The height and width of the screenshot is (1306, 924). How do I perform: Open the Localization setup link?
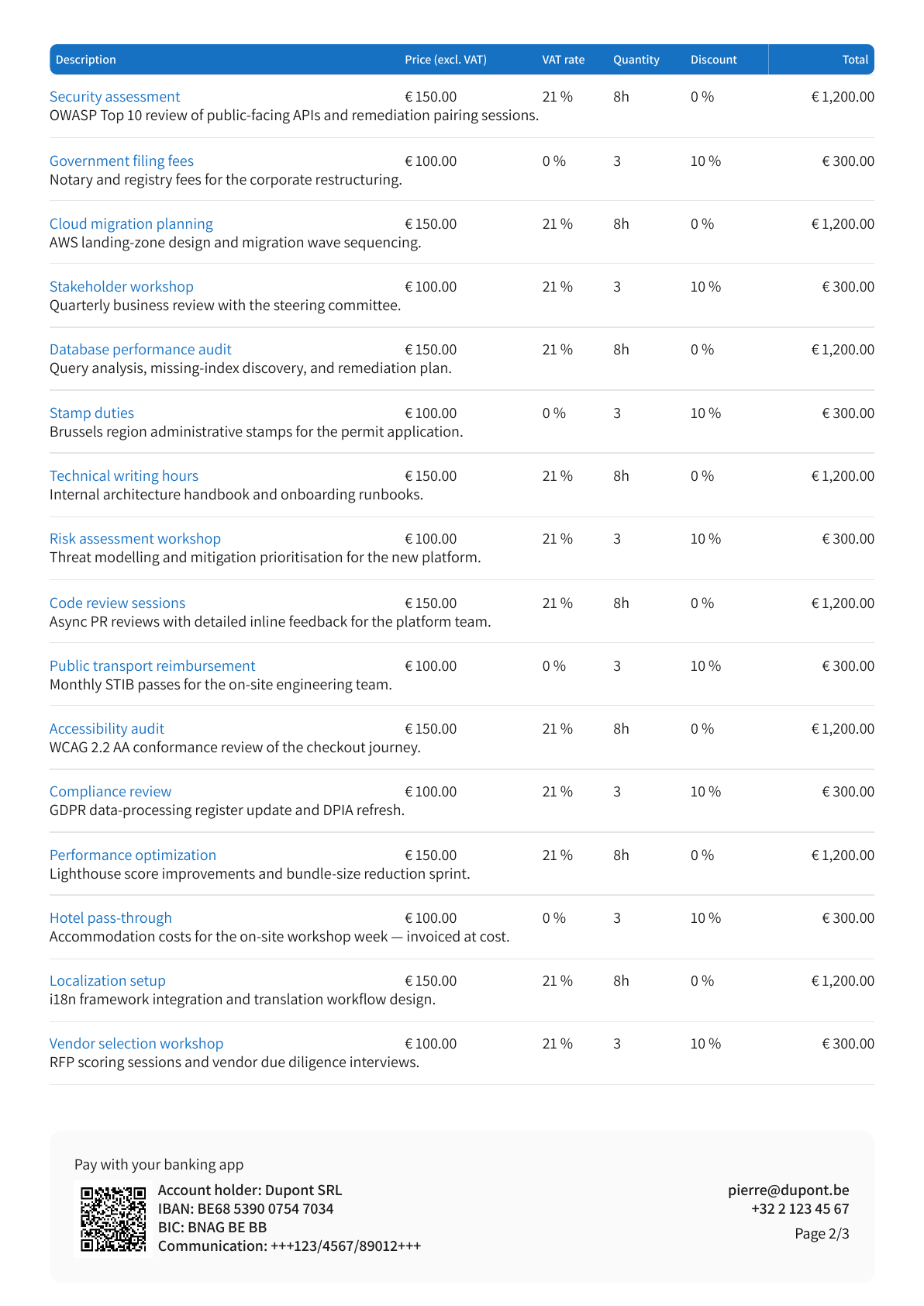108,981
